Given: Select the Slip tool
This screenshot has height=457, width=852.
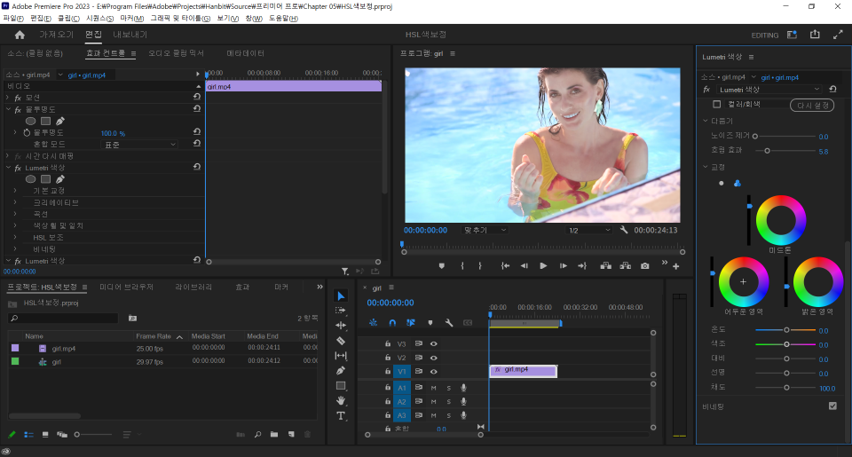Looking at the screenshot, I should click(x=341, y=355).
